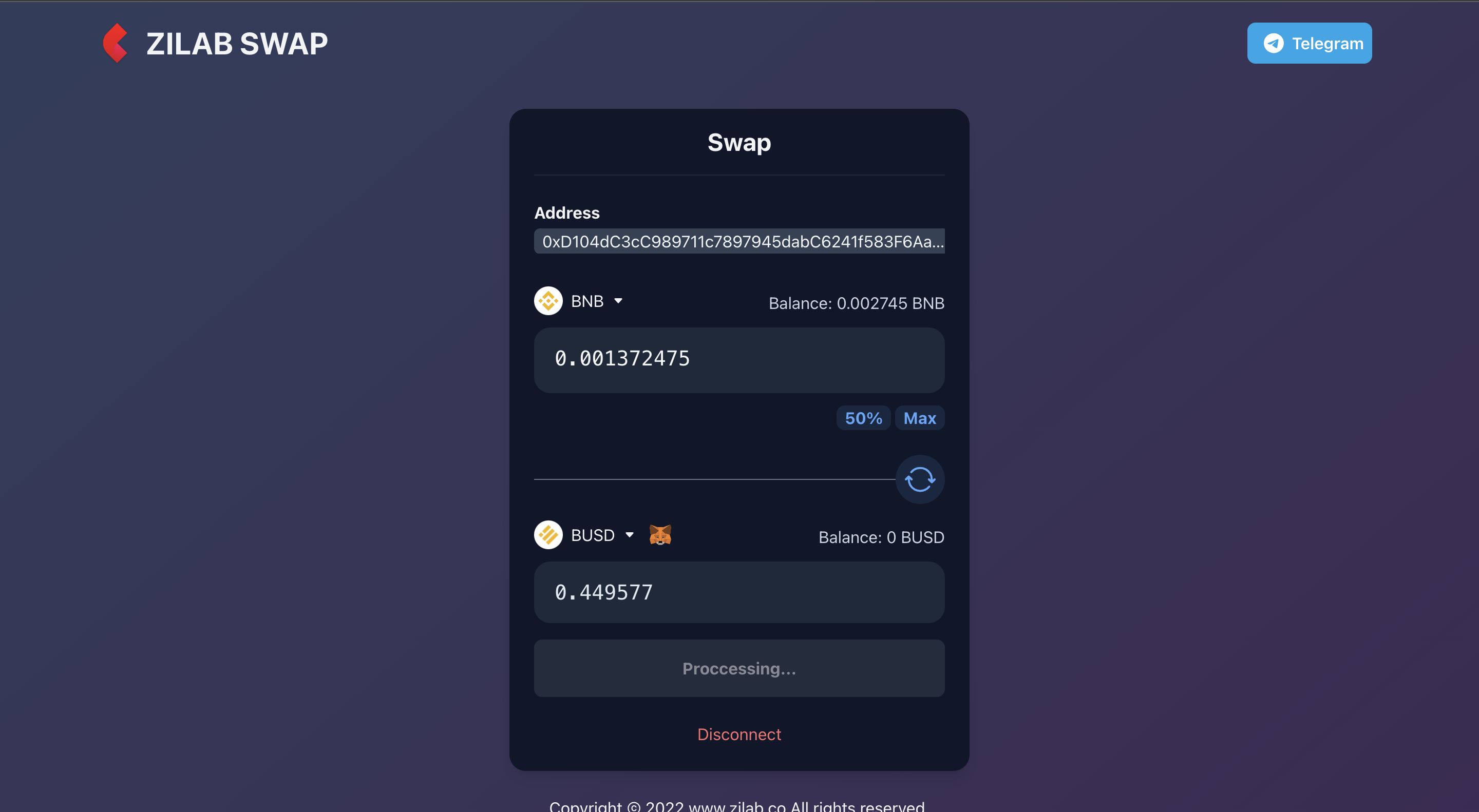Focus the BNB amount input field
The width and height of the screenshot is (1479, 812).
[739, 360]
